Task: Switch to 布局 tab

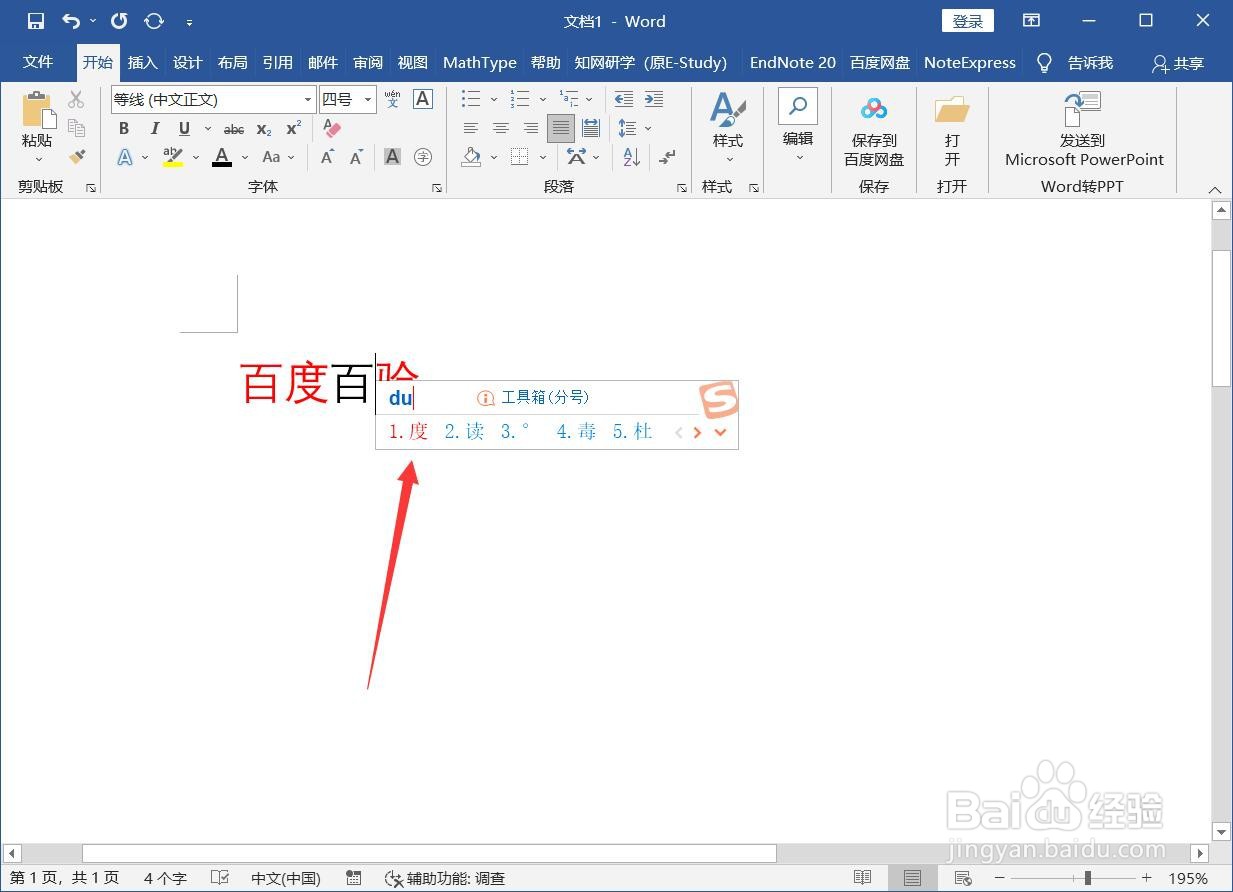Action: 233,62
